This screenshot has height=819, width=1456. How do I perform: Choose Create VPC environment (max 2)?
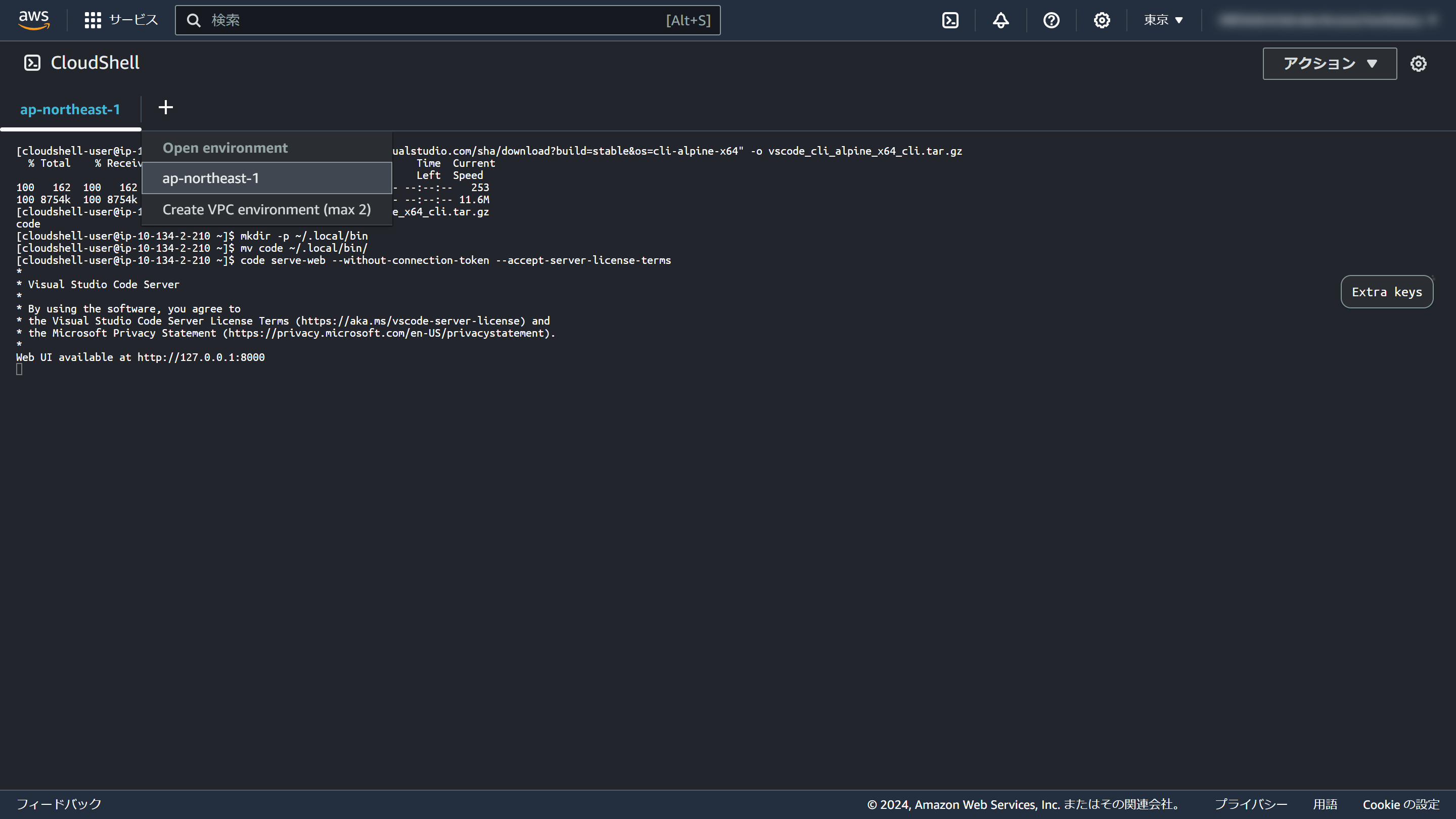coord(266,210)
